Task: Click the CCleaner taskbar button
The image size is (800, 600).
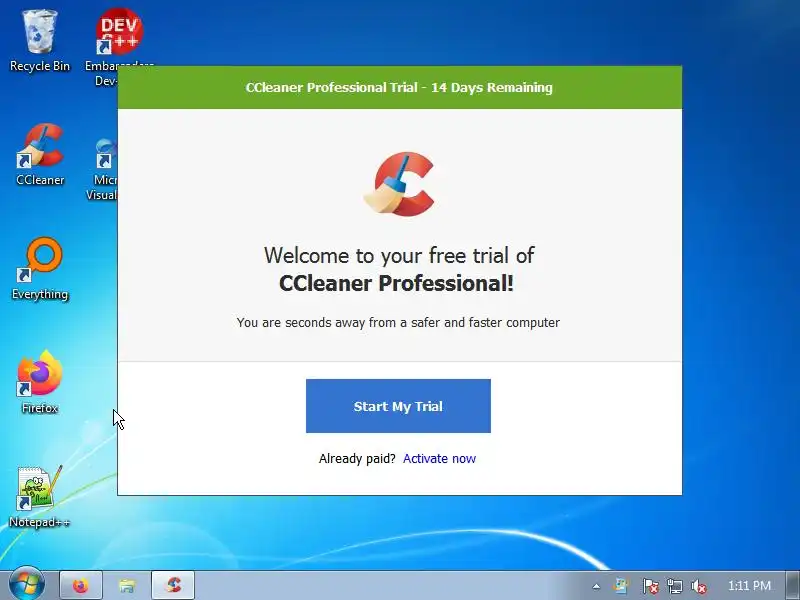Action: tap(173, 585)
